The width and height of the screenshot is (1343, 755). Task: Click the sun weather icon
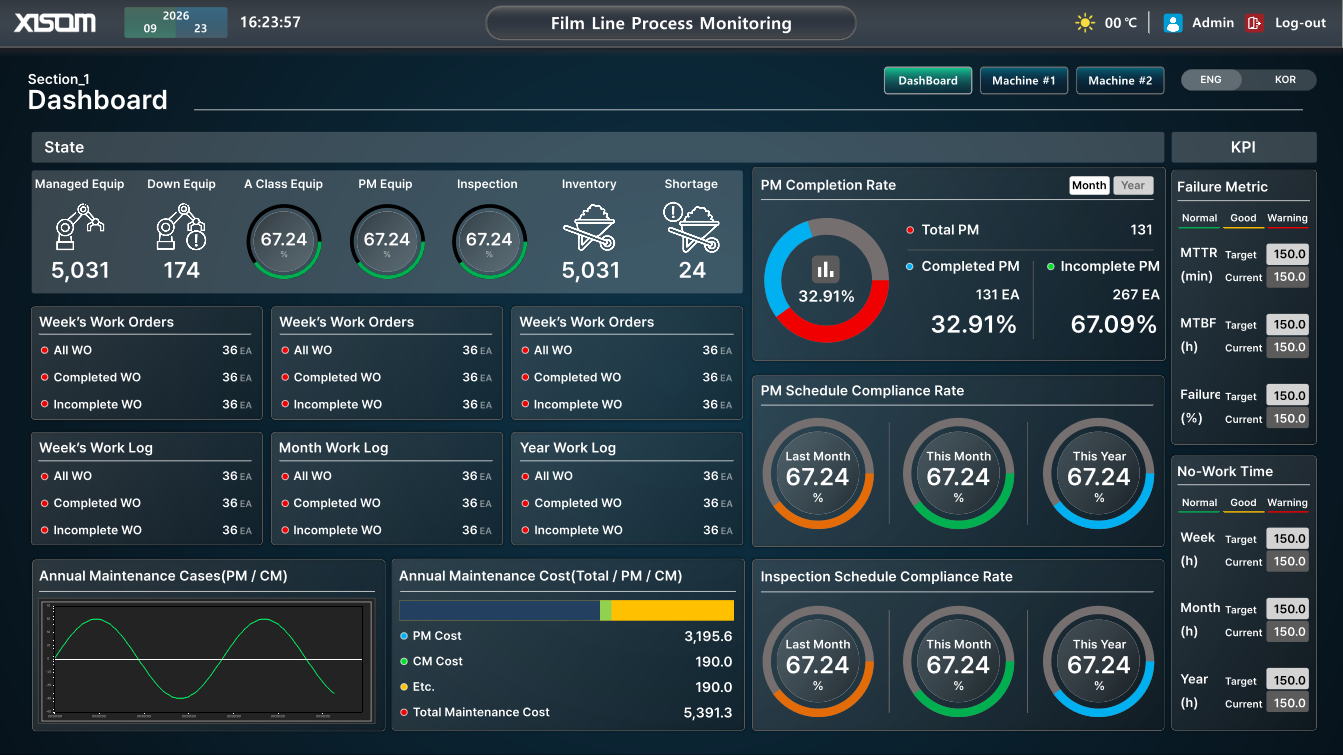[1085, 22]
